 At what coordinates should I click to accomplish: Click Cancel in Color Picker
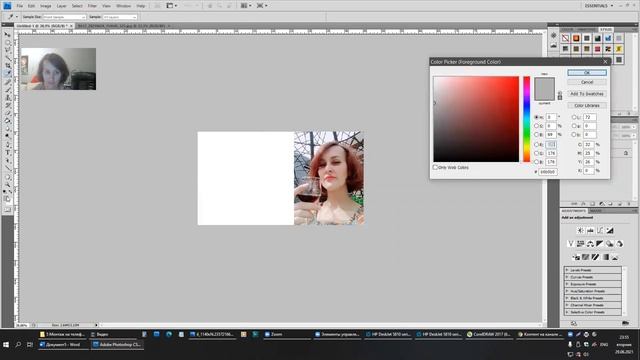(x=587, y=82)
